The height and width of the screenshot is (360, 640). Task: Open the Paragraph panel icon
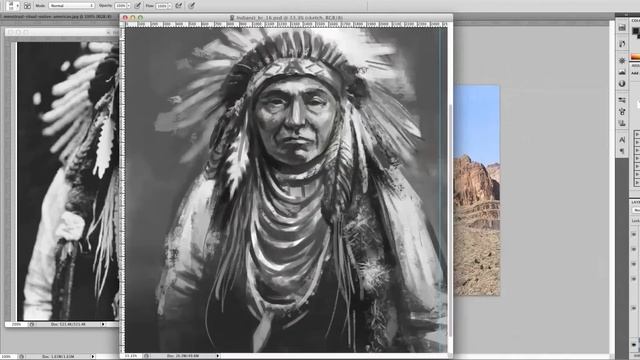pos(622,151)
